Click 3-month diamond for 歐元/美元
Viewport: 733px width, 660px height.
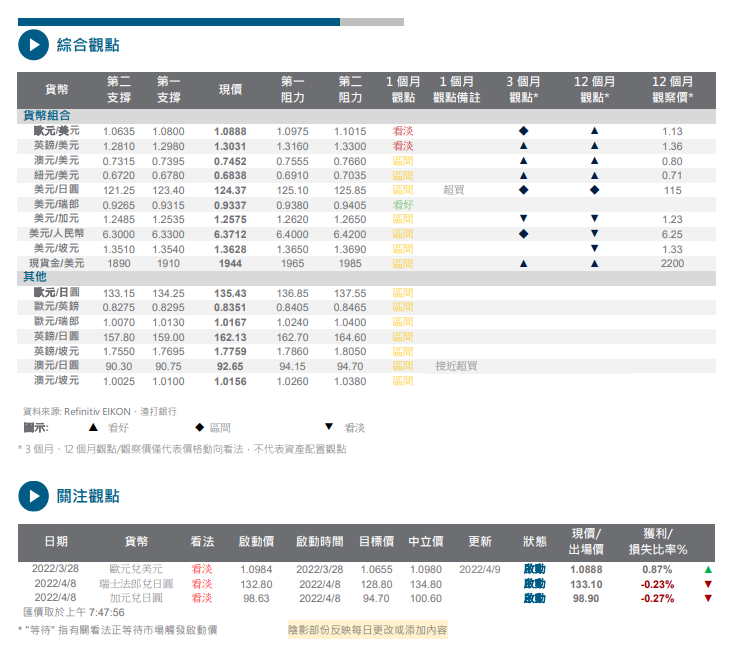tap(523, 131)
